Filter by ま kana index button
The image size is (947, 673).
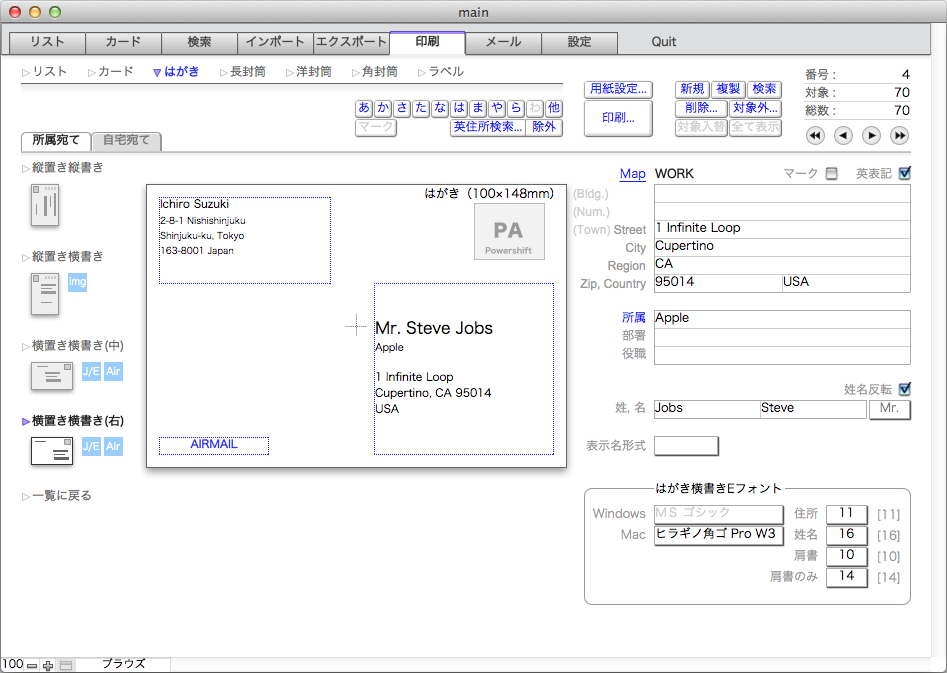(x=478, y=108)
